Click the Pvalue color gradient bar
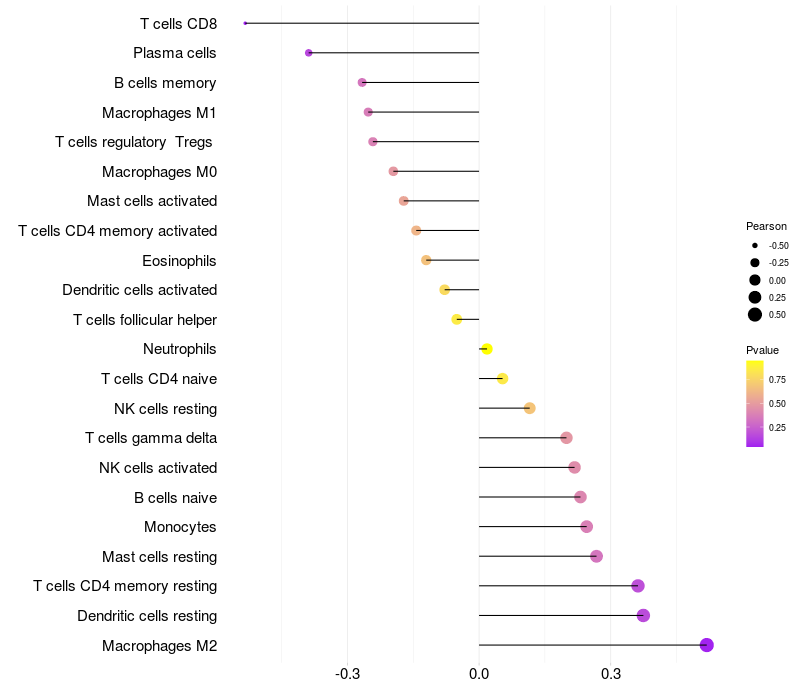800x700 pixels. pyautogui.click(x=755, y=404)
